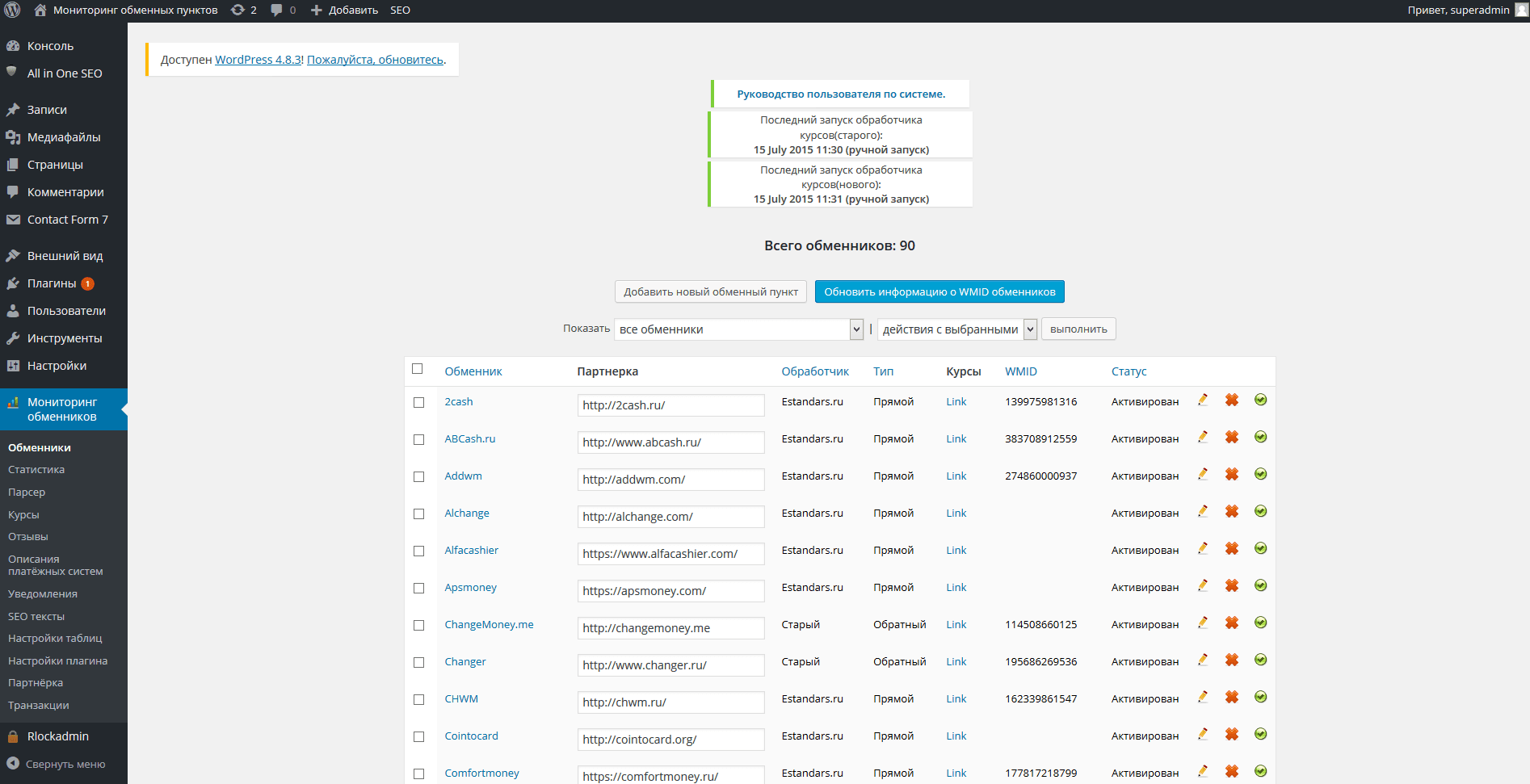Follow the WordPress 4.8.3 link
Image resolution: width=1530 pixels, height=784 pixels.
tap(258, 60)
